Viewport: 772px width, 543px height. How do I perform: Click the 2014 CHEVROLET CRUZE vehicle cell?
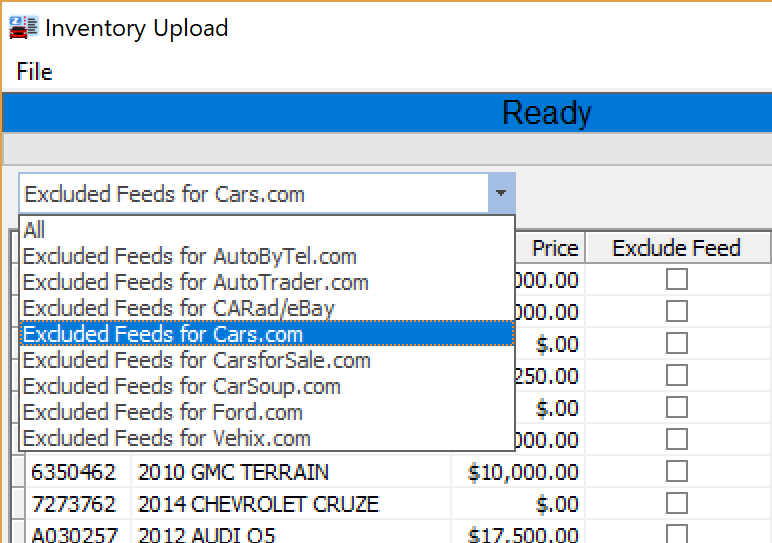click(291, 504)
